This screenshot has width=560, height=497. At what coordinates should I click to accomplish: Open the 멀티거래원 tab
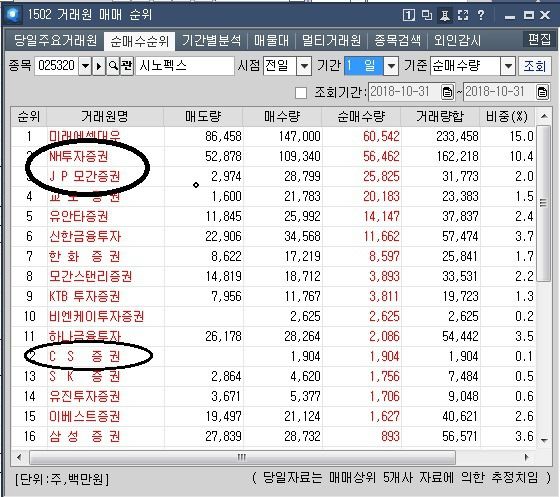click(331, 40)
